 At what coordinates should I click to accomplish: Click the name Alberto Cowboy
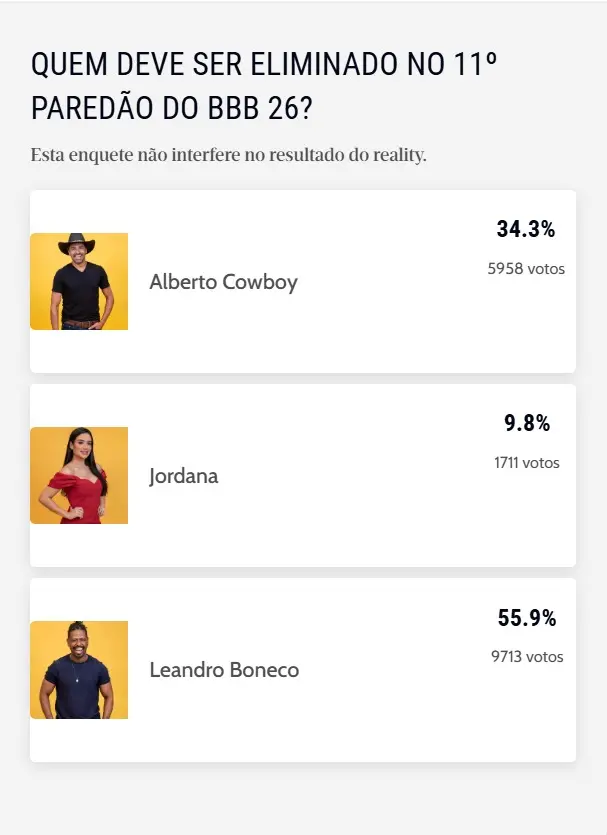pyautogui.click(x=223, y=283)
